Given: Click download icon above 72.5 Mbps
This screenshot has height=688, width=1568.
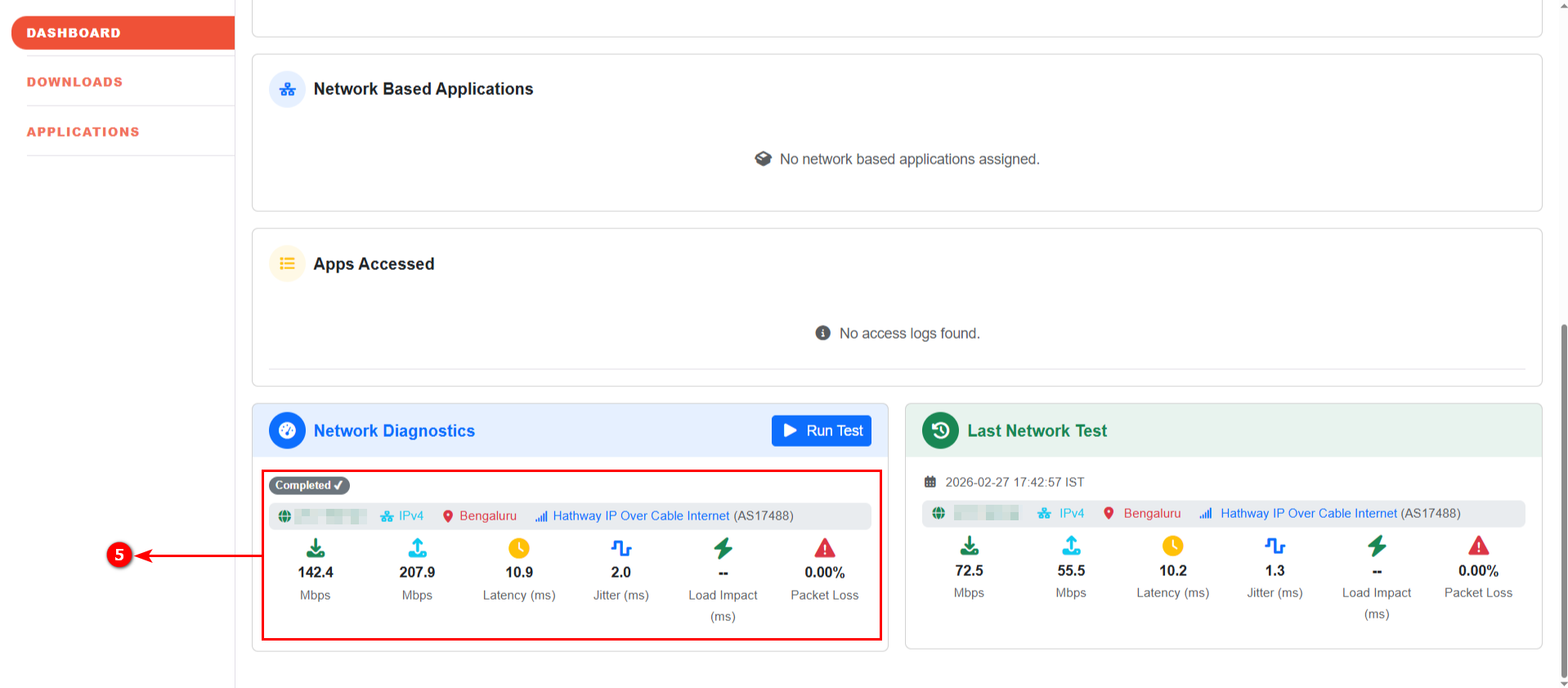Looking at the screenshot, I should [x=969, y=546].
